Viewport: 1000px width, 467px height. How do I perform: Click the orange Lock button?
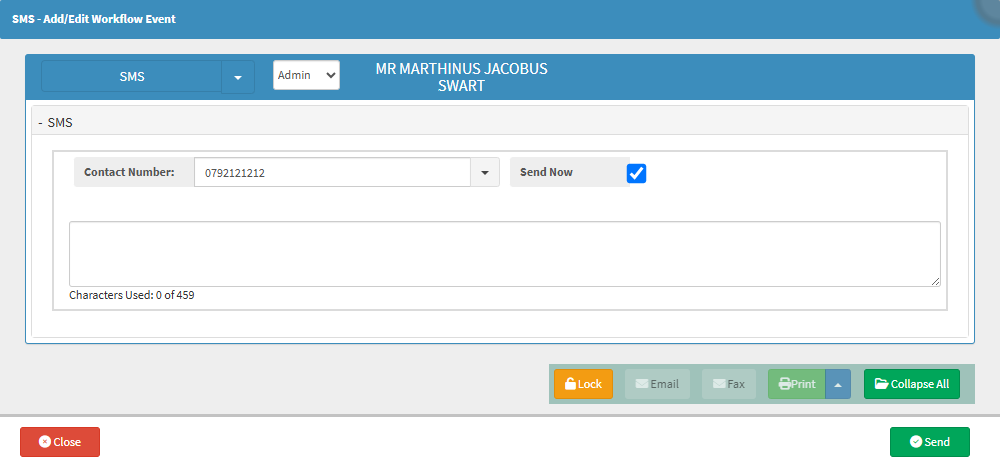[x=583, y=384]
